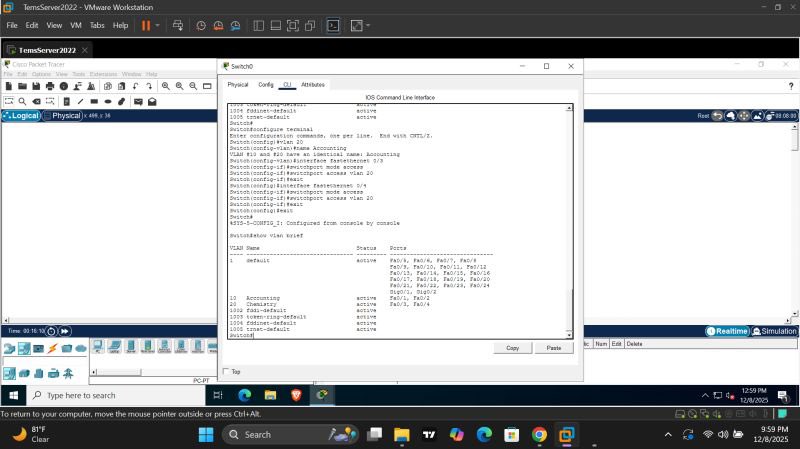
Task: Click VMware Take Snapshot clock icon
Action: [x=201, y=26]
